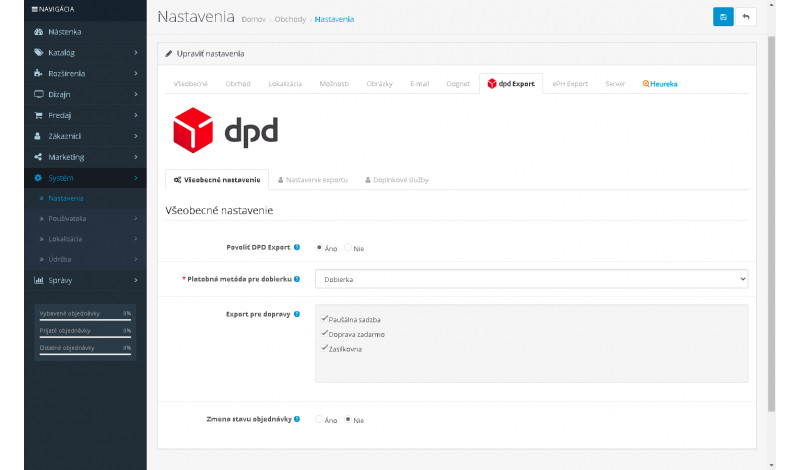Select Áno for Povoliť DPD Export
The width and height of the screenshot is (800, 470).
(x=319, y=248)
